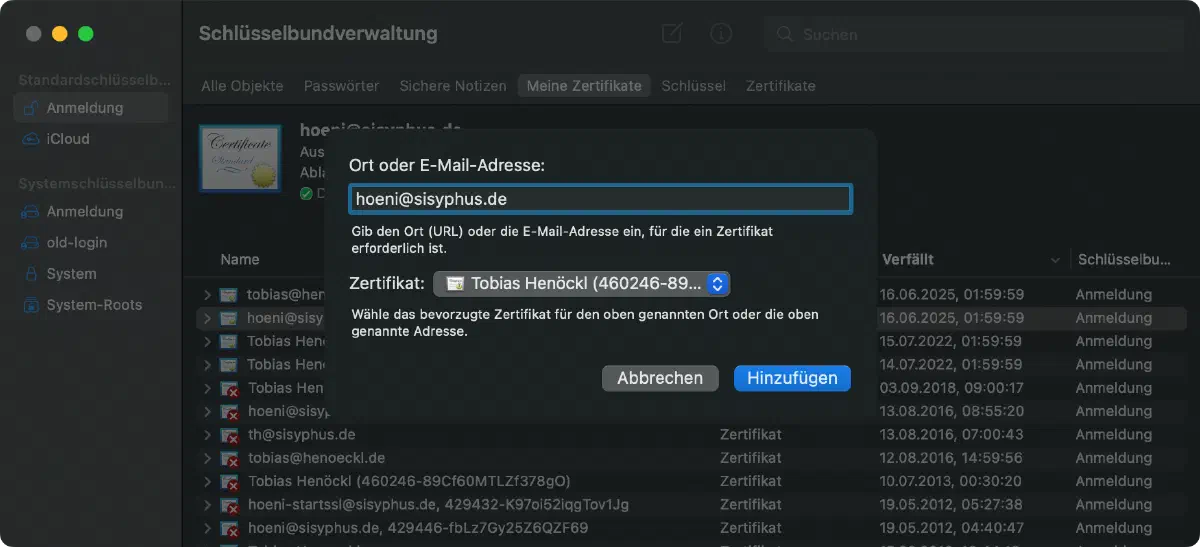The image size is (1200, 547).
Task: Click expiry date 12.08.2016, 14:59:56
Action: click(x=951, y=458)
